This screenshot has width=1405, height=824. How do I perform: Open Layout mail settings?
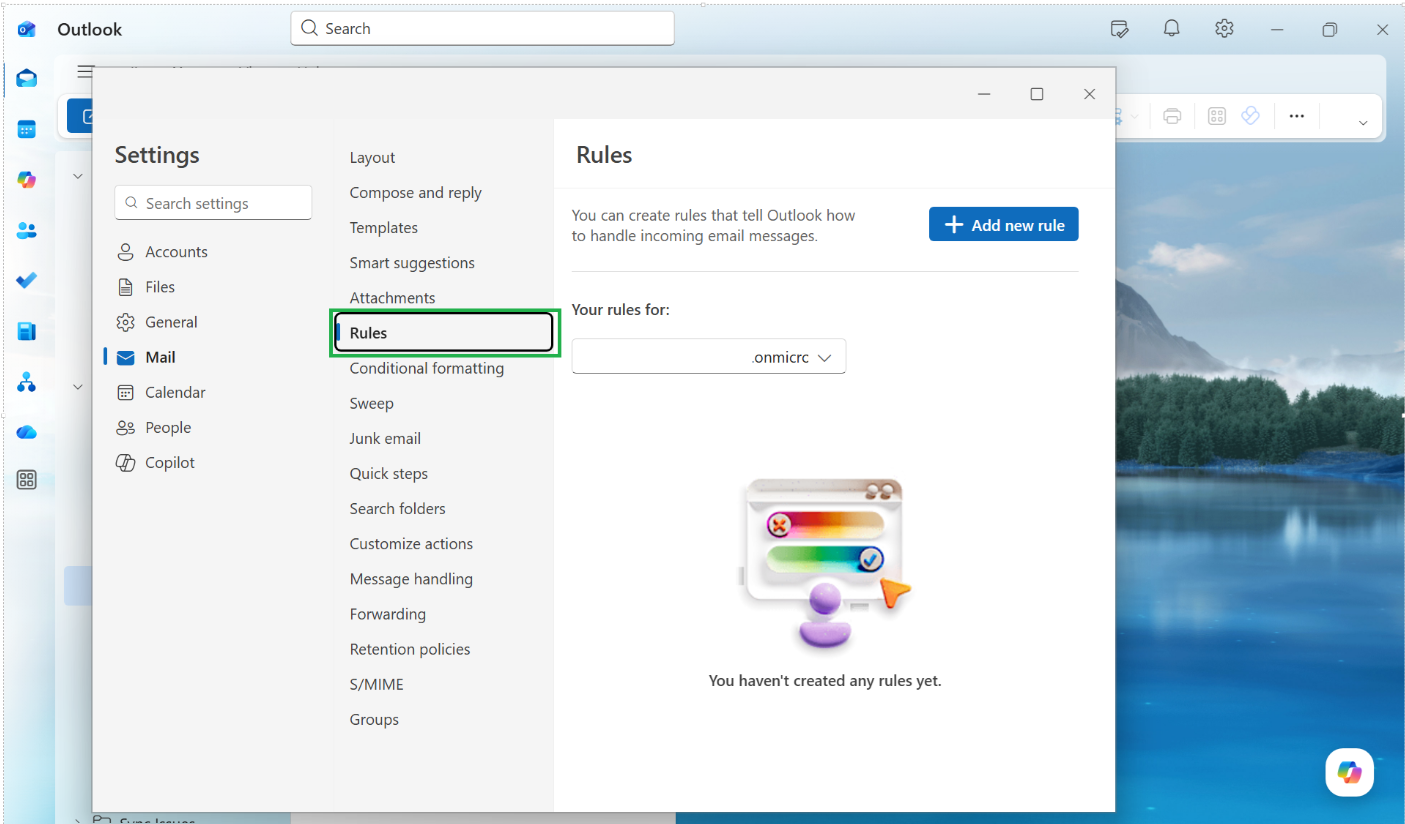(372, 157)
